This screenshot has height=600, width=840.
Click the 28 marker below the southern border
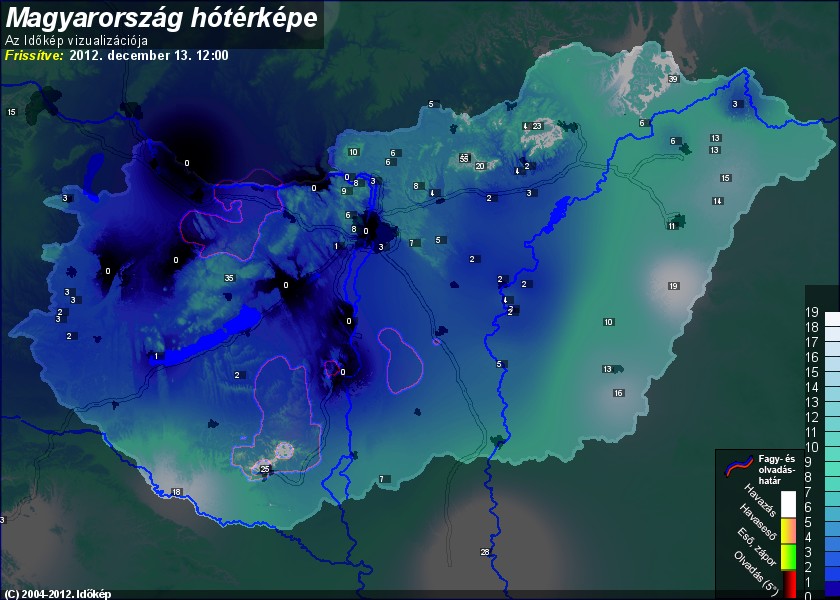pos(485,552)
